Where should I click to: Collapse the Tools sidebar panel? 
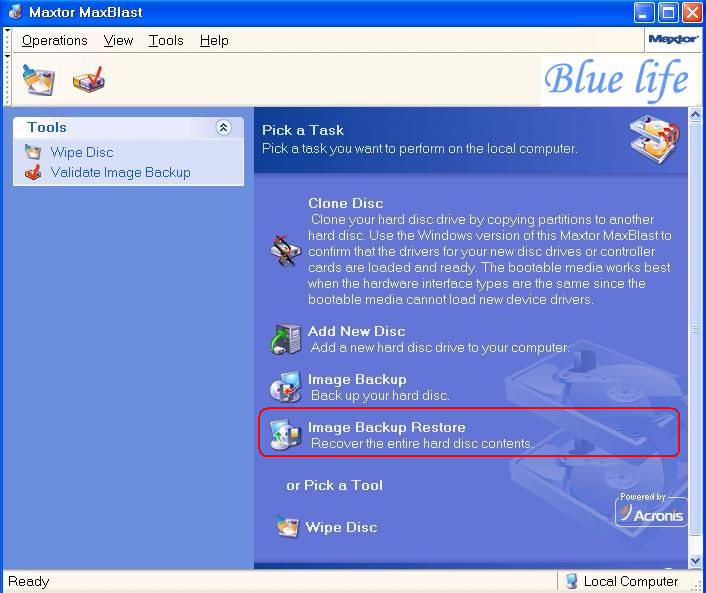[x=223, y=127]
